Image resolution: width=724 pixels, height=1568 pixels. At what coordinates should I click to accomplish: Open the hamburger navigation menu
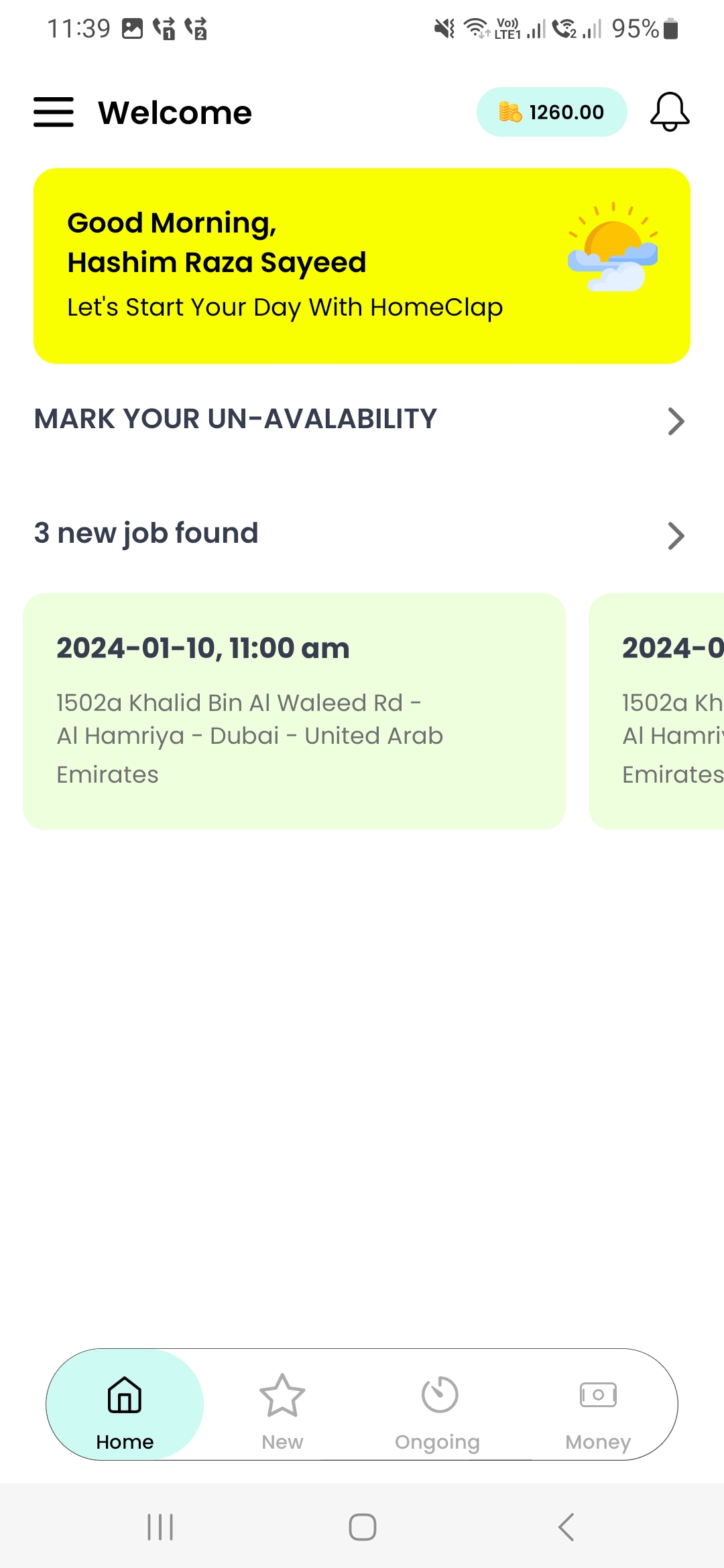click(x=54, y=112)
